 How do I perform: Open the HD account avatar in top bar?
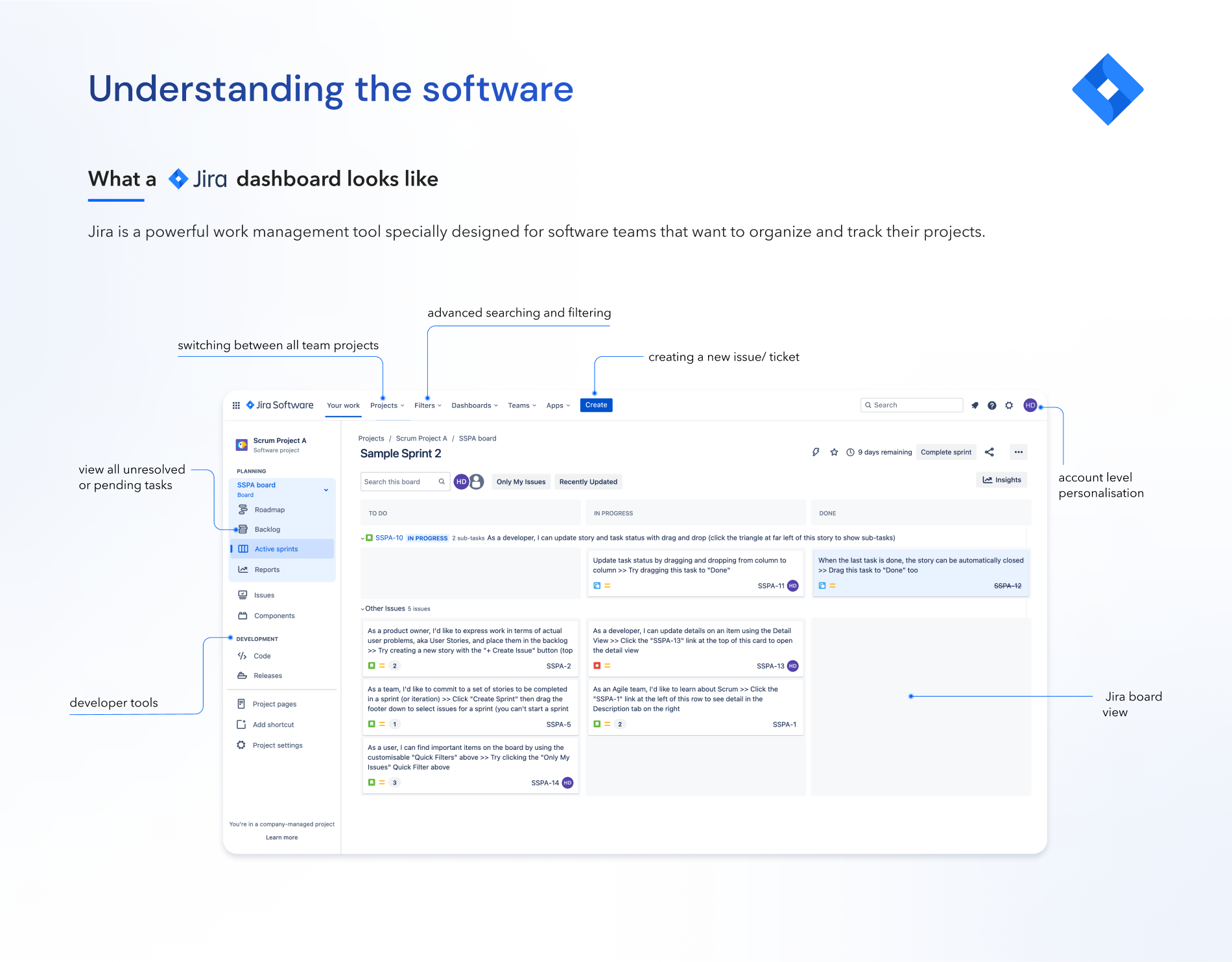pos(1030,405)
